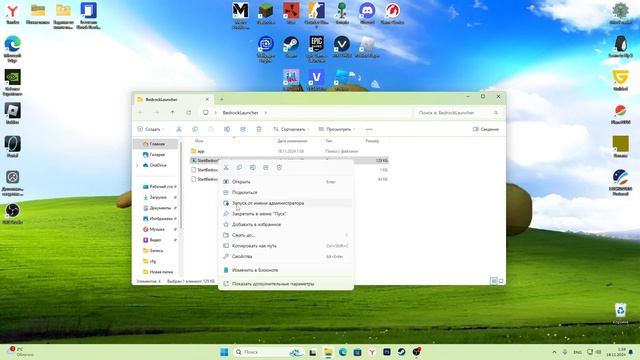Open Свойства from the context menu

(x=286, y=256)
